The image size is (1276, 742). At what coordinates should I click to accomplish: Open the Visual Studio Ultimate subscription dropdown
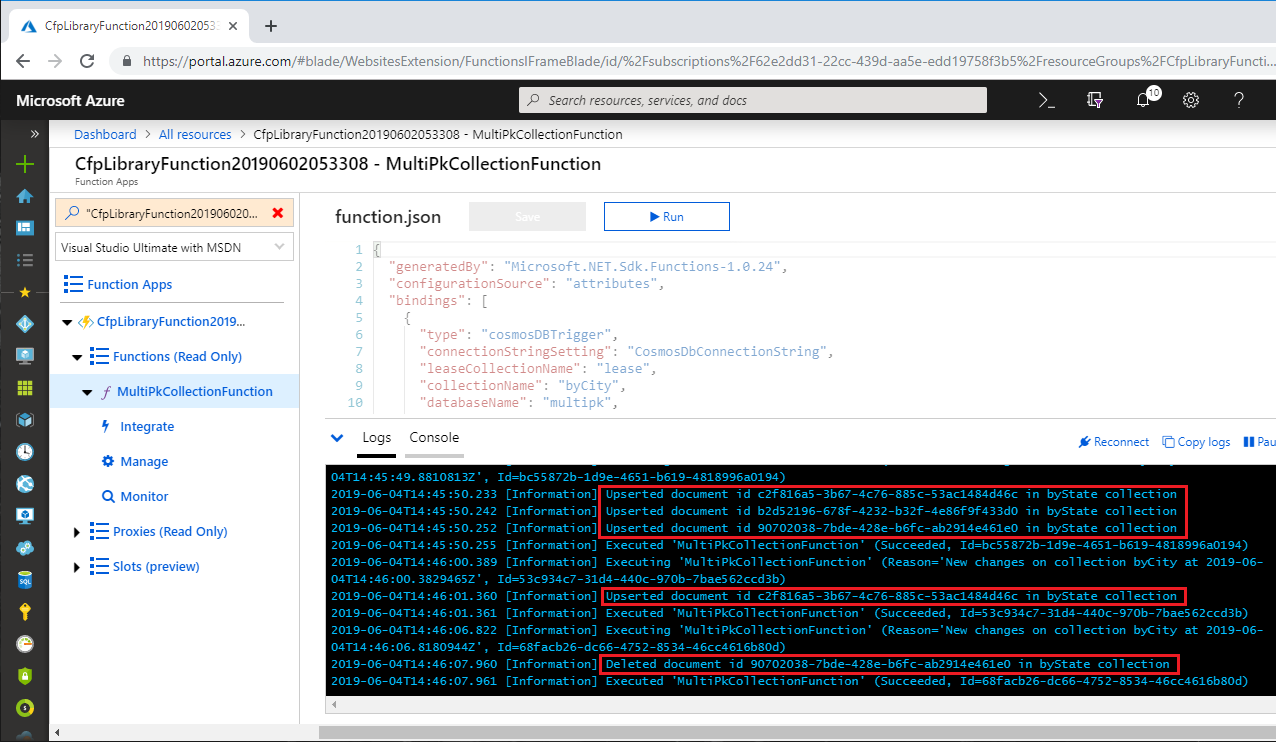tap(173, 247)
